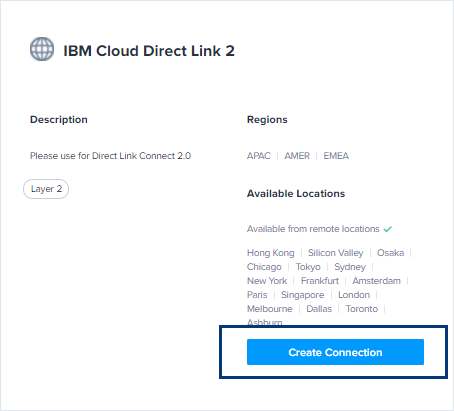Viewport: 454px width, 411px height.
Task: Click the Hong Kong location
Action: tap(271, 253)
